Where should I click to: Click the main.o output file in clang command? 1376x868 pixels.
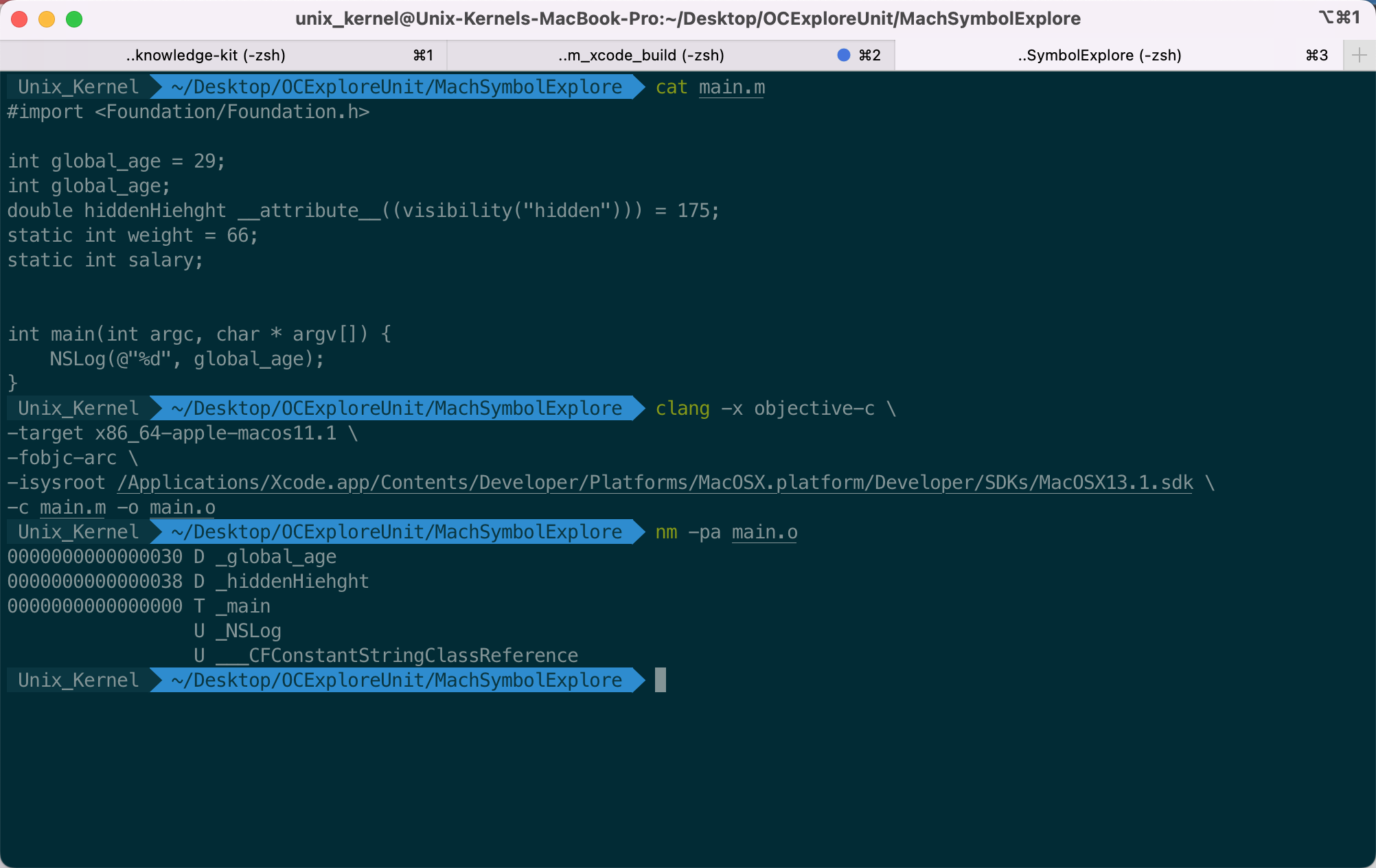[183, 507]
